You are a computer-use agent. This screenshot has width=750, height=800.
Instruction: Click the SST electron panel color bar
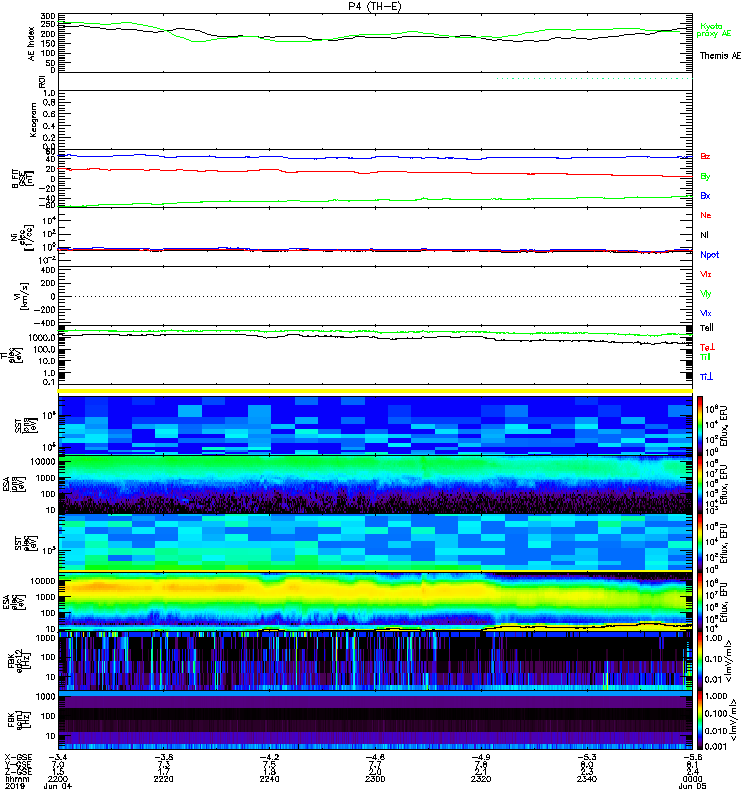(x=699, y=543)
